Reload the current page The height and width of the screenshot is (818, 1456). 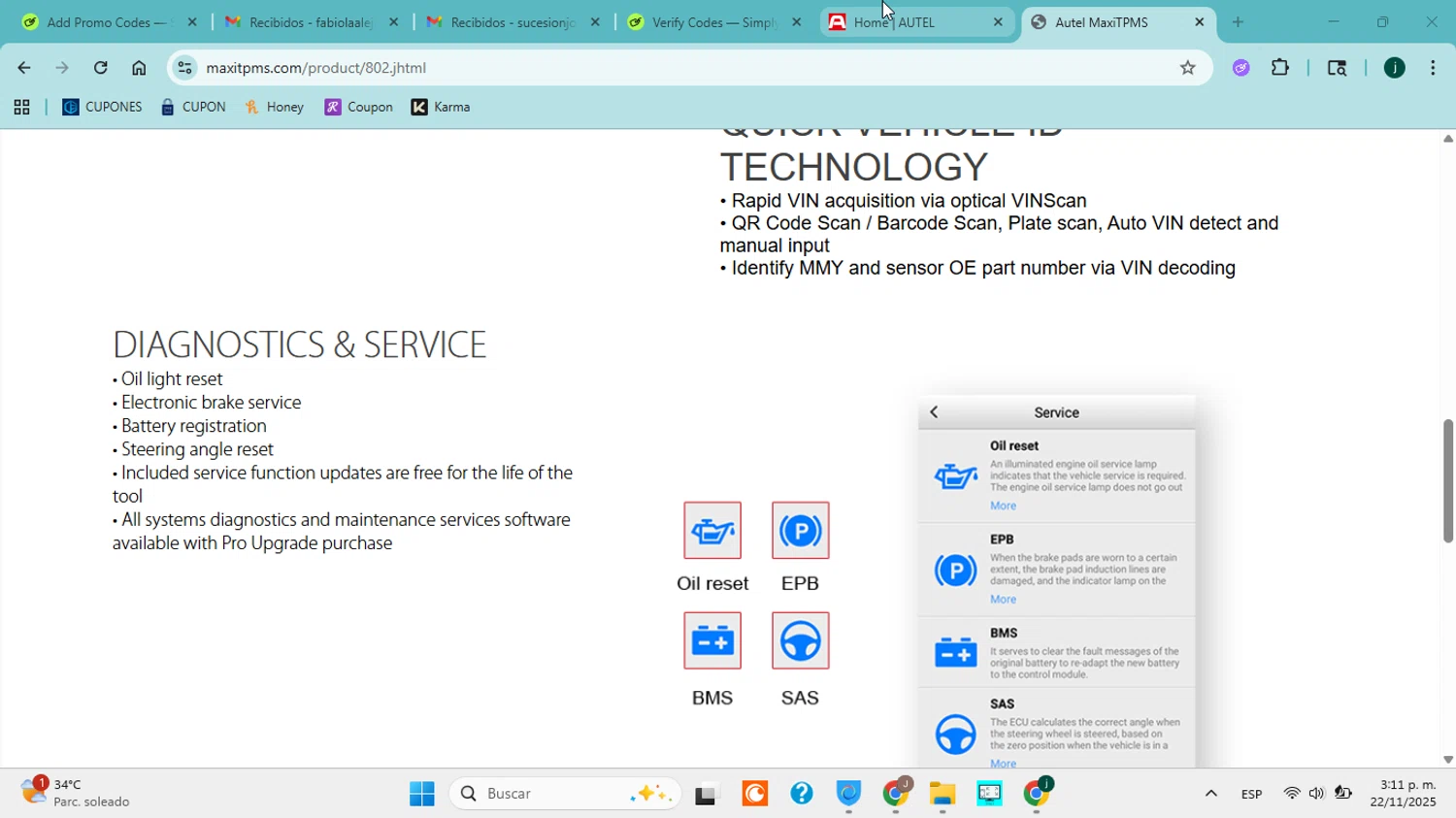coord(101,68)
